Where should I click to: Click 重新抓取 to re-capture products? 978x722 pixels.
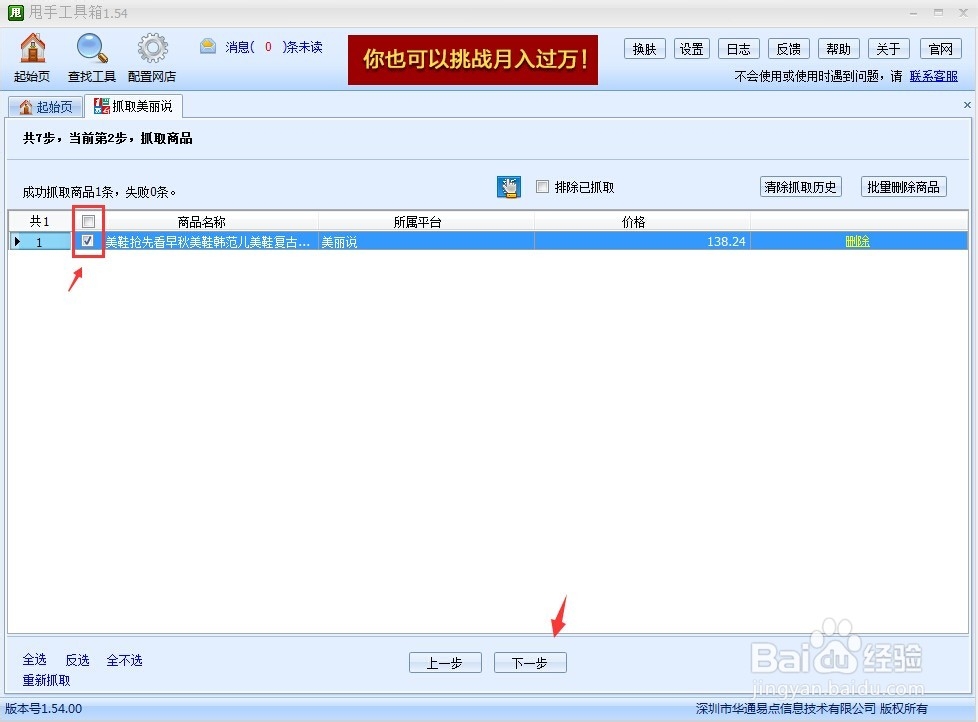coord(46,680)
